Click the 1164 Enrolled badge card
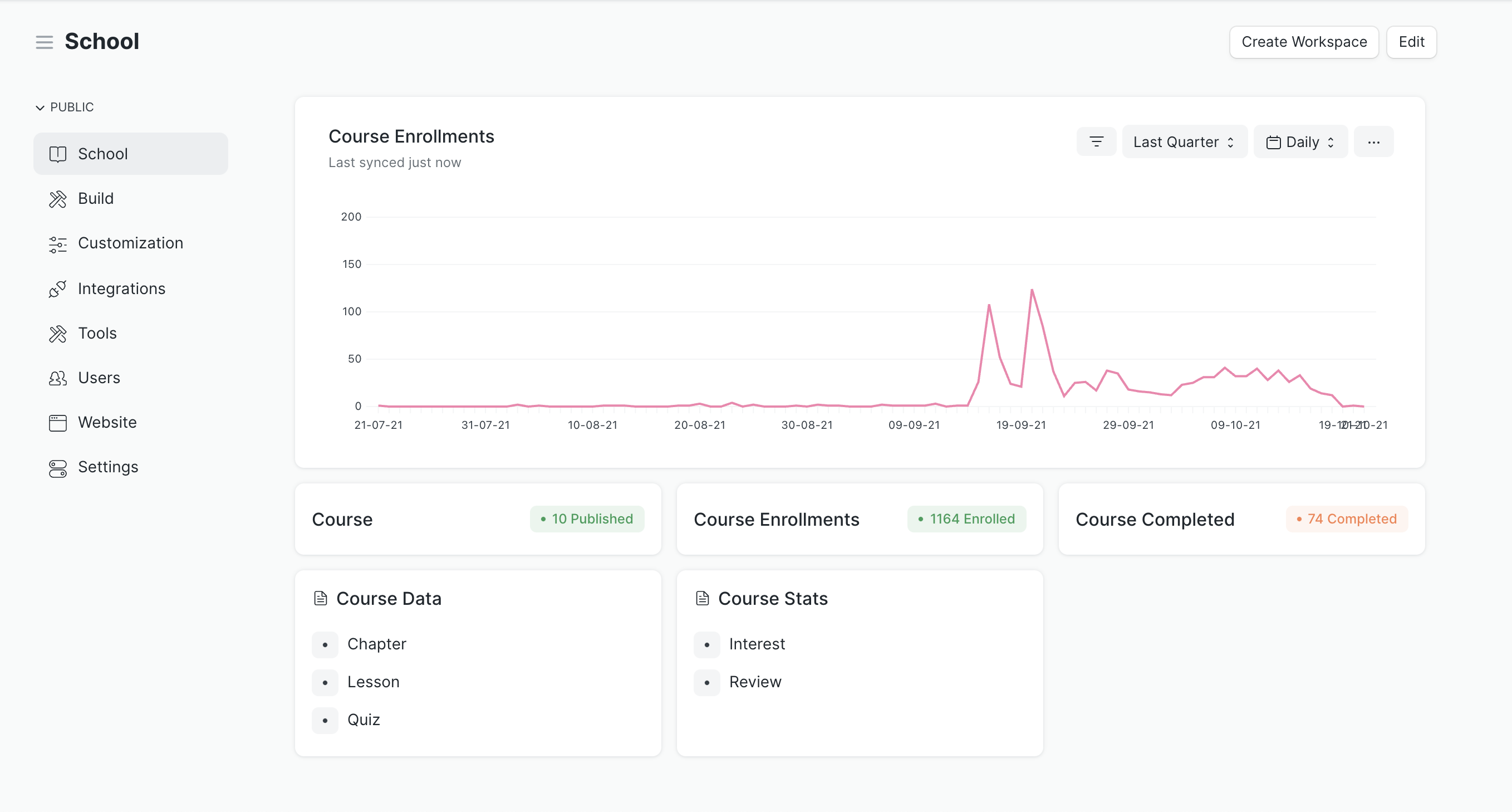The width and height of the screenshot is (1512, 812). pyautogui.click(x=966, y=519)
